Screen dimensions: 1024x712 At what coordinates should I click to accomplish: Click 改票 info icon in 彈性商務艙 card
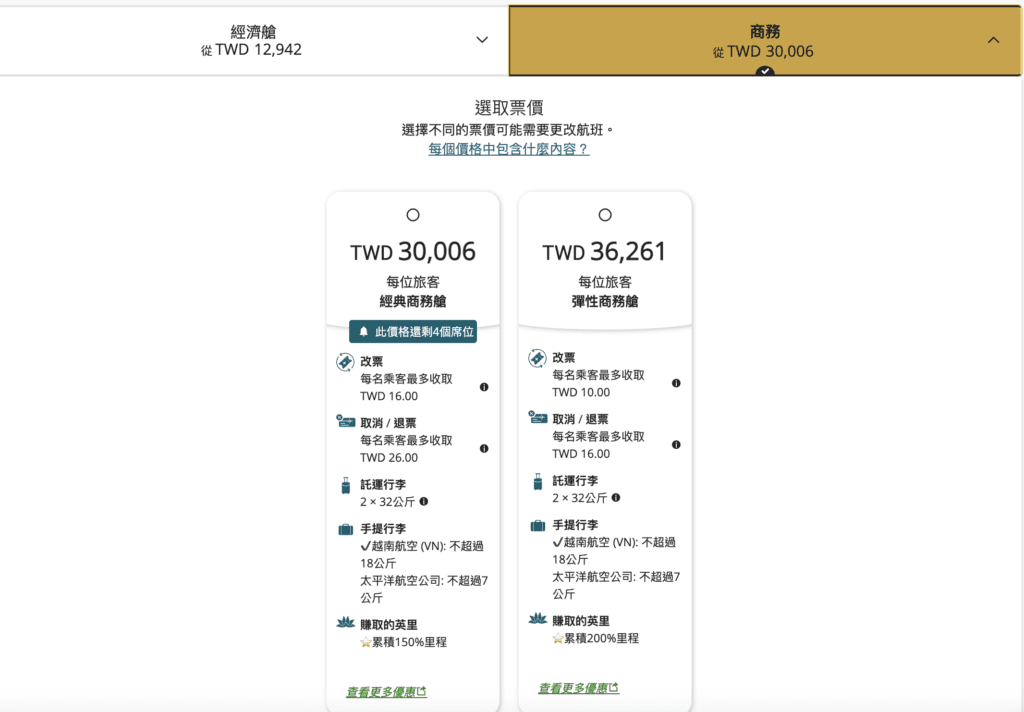[676, 383]
